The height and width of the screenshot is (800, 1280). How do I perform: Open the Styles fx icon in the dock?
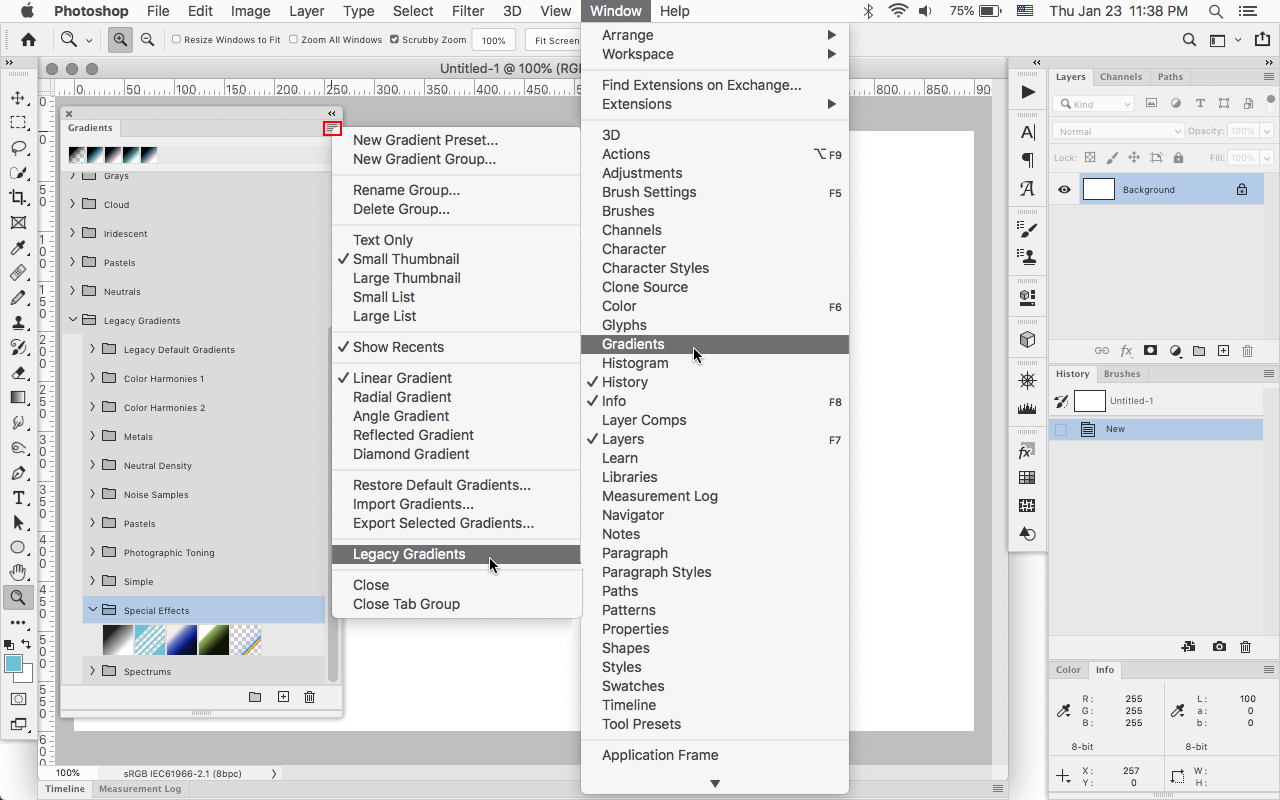(x=1028, y=452)
